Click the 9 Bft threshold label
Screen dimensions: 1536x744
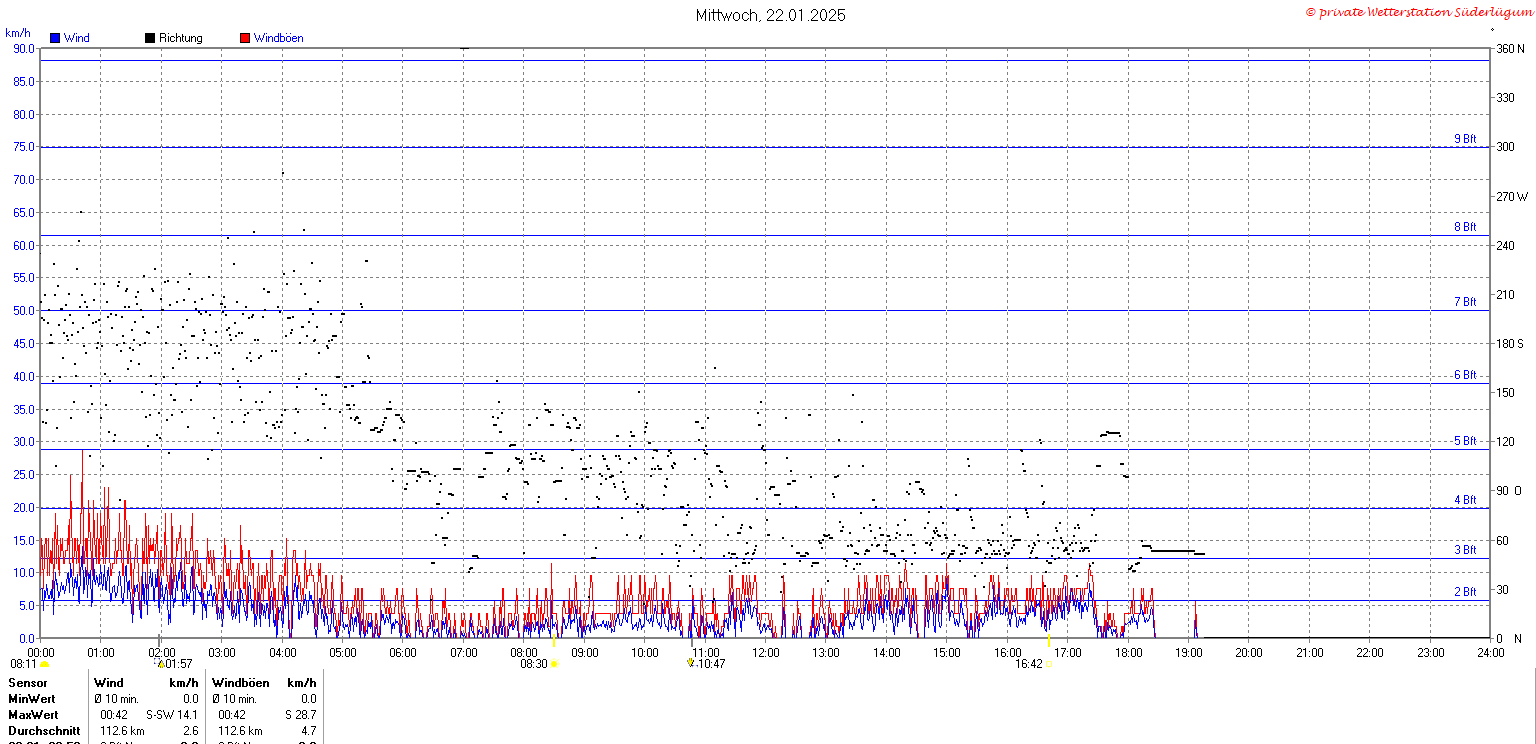[x=1464, y=139]
